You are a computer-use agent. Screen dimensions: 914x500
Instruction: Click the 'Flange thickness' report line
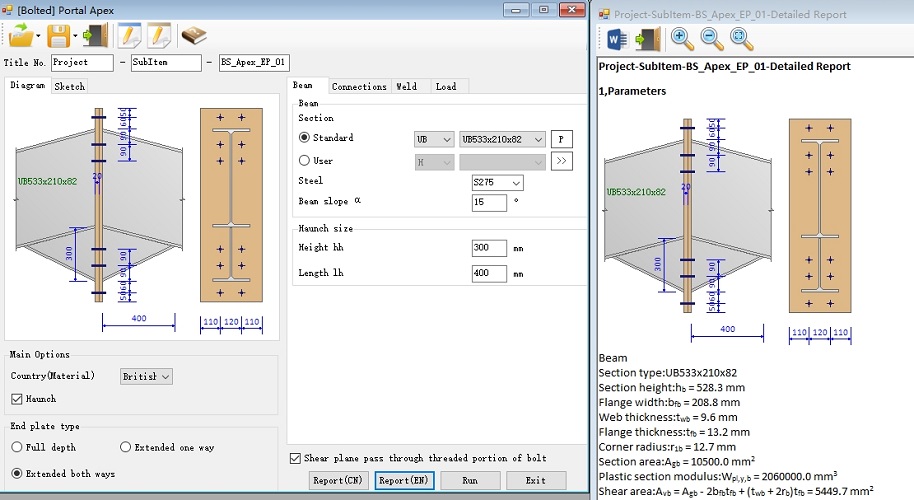674,432
